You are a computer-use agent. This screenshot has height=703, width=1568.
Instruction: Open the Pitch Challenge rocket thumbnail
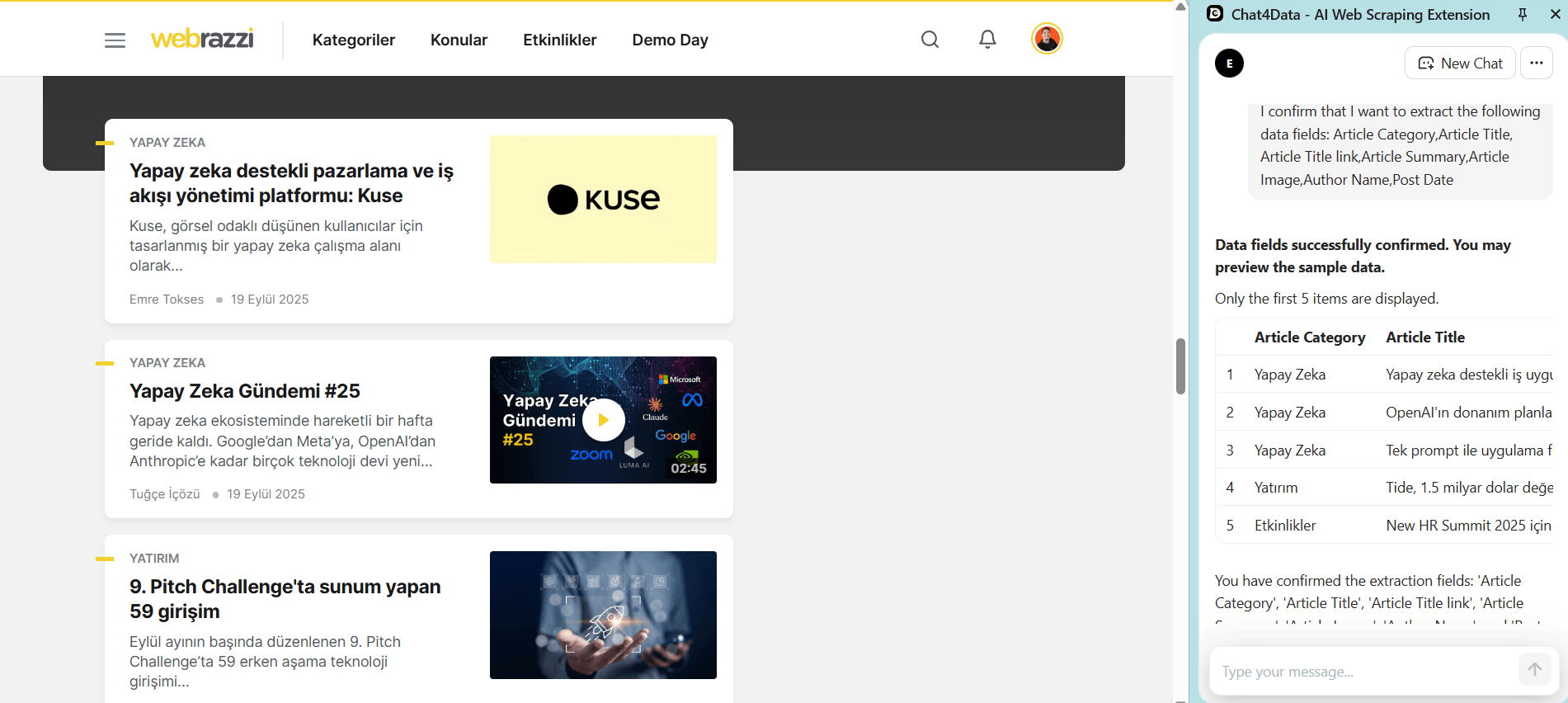click(x=603, y=615)
